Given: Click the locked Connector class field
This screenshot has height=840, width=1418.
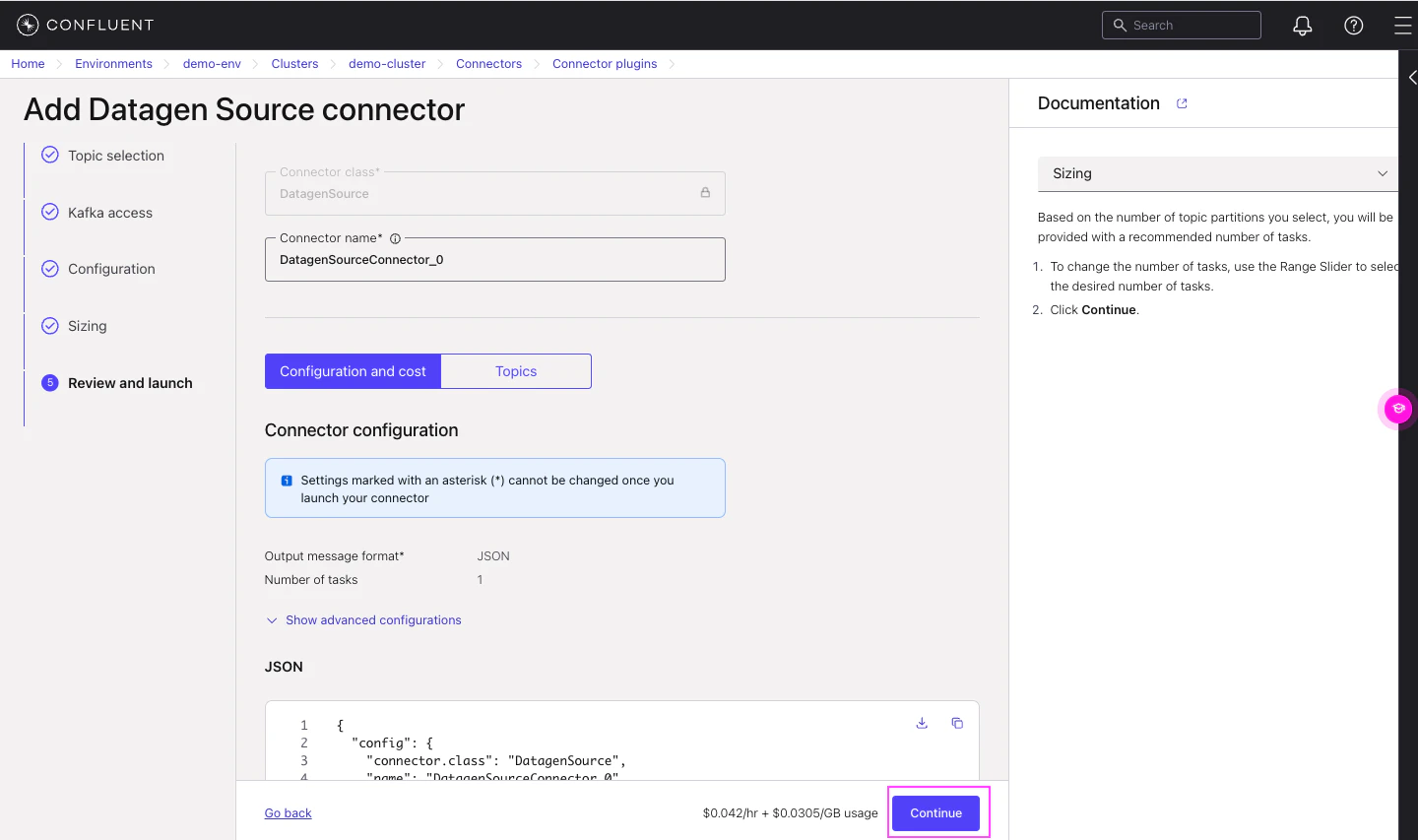Looking at the screenshot, I should pyautogui.click(x=495, y=193).
